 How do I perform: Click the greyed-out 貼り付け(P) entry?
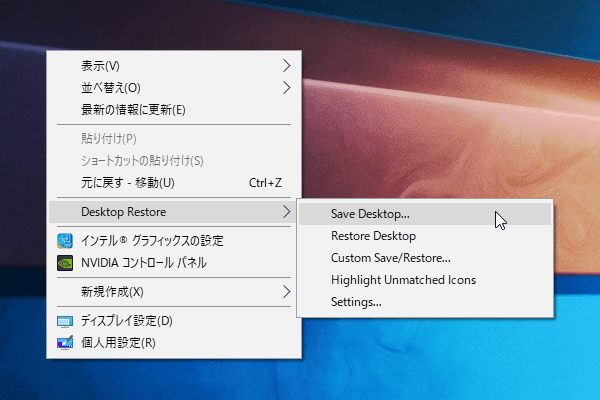coord(174,139)
